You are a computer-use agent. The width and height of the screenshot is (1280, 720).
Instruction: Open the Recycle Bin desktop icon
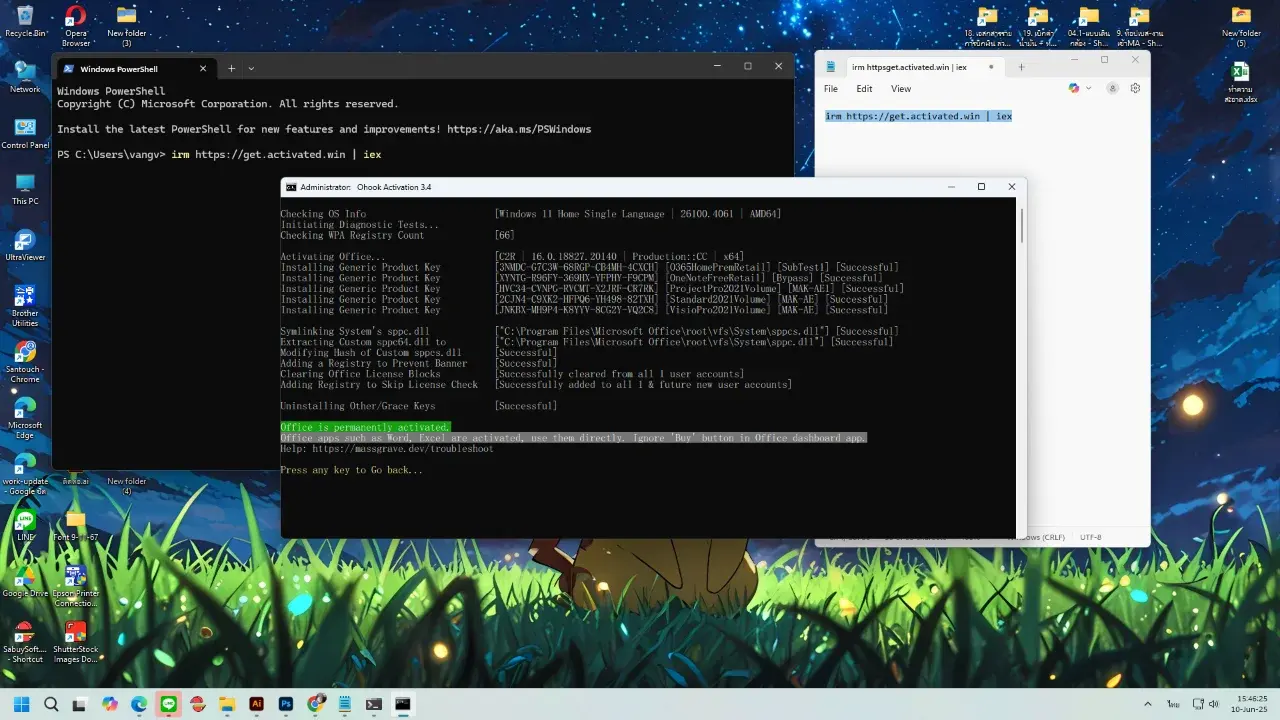pos(25,21)
